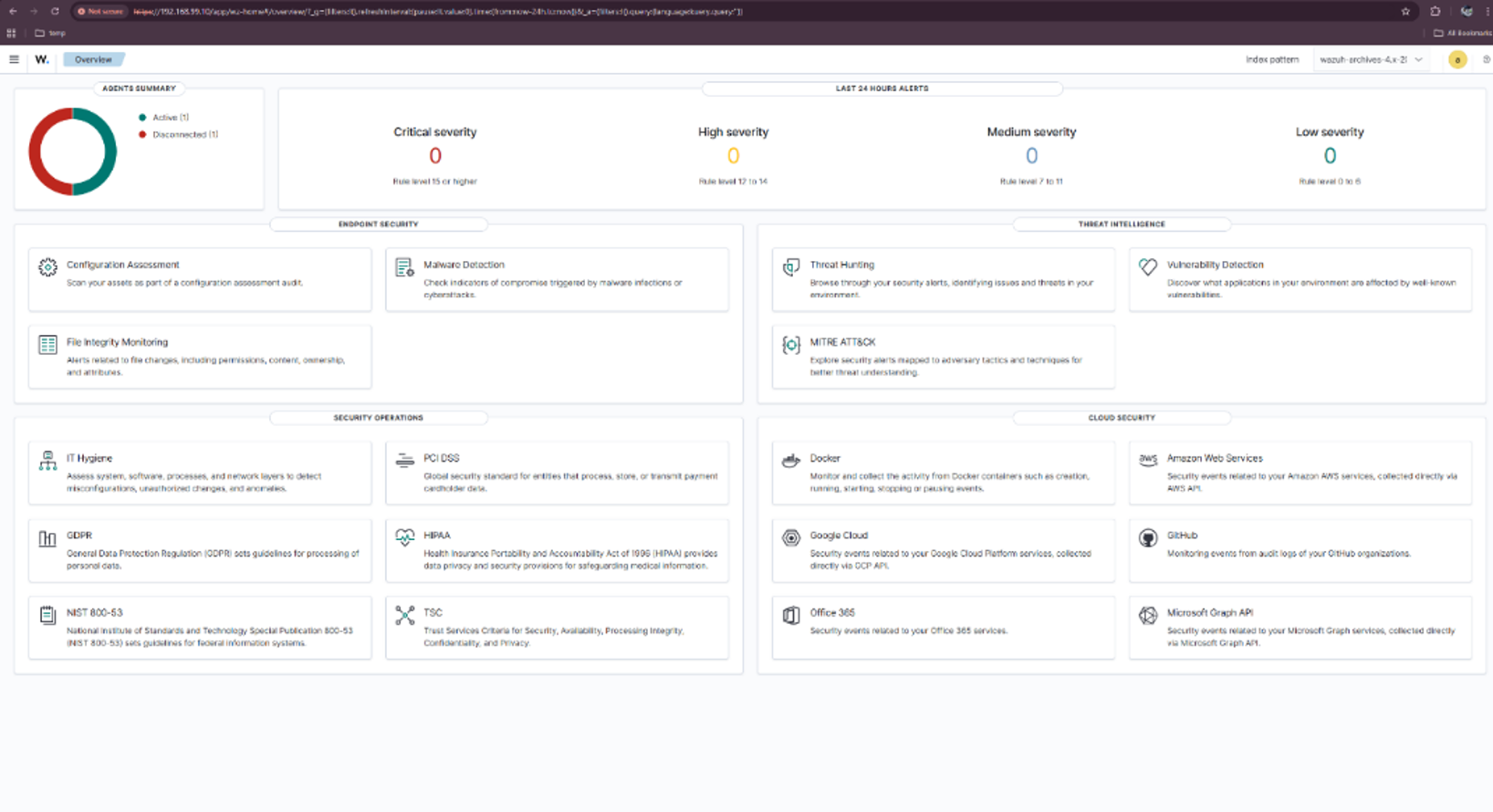Click the TSC icon
The height and width of the screenshot is (812, 1493).
pyautogui.click(x=404, y=615)
